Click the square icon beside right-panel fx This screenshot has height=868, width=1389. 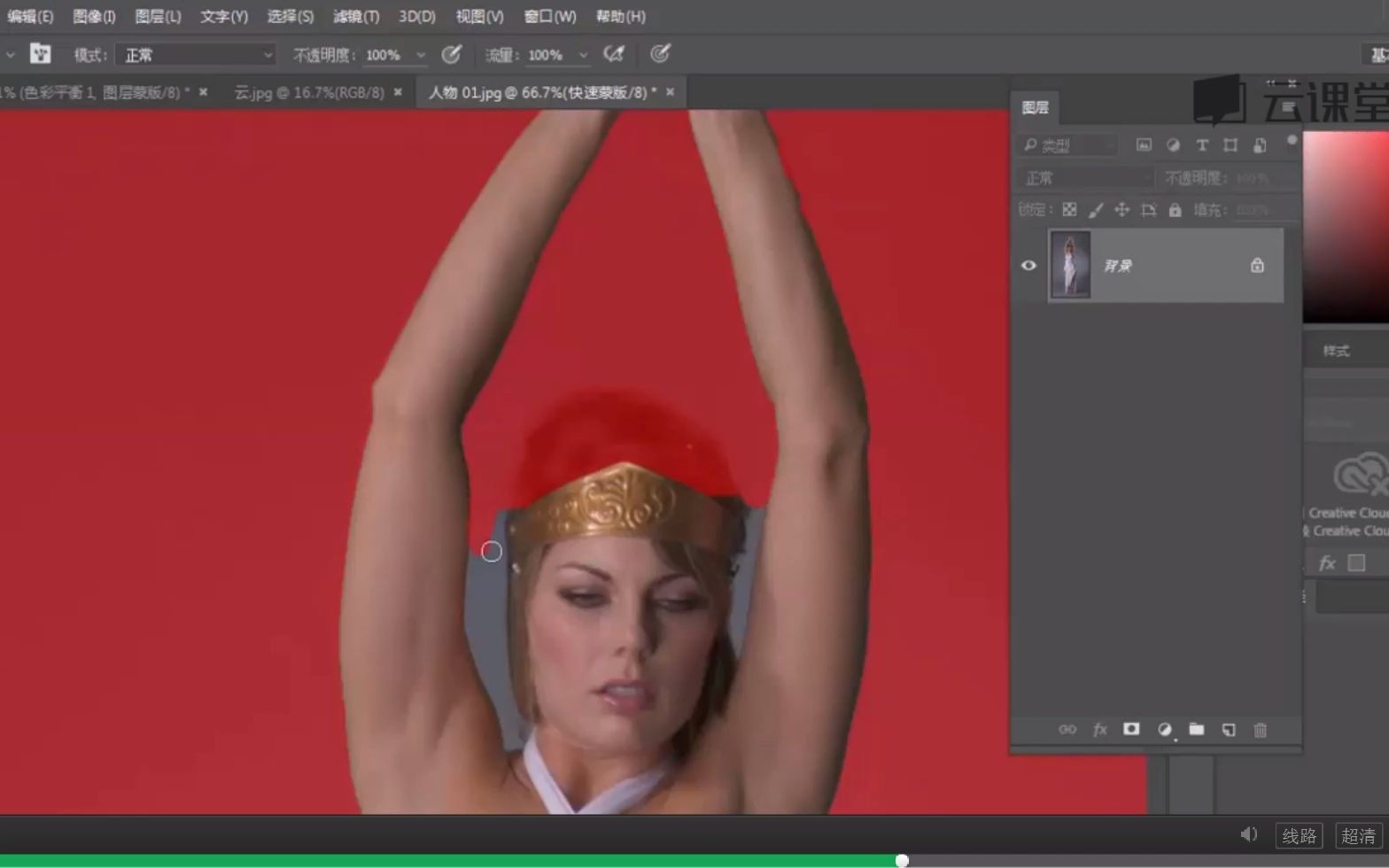(x=1356, y=562)
